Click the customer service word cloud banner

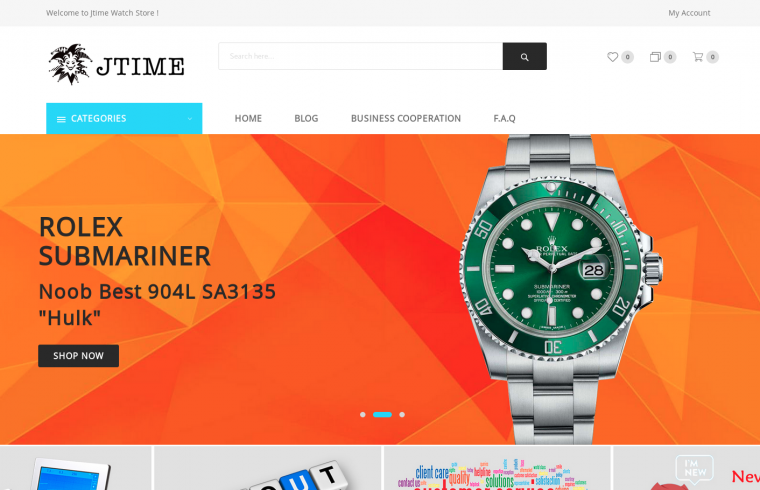(x=497, y=468)
